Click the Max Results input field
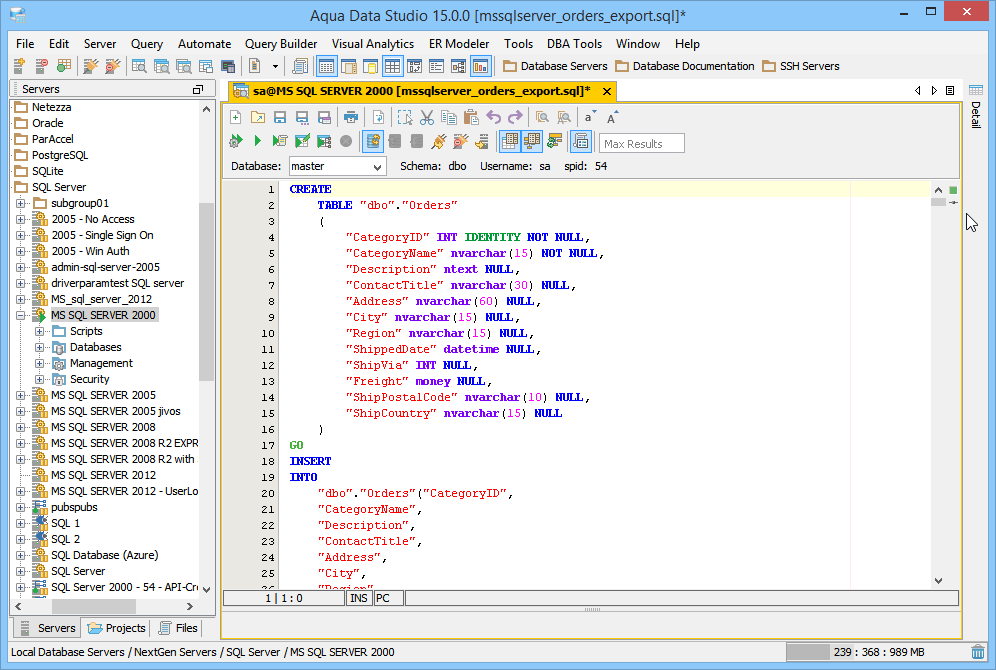Screen dimensions: 996x670 [x=641, y=143]
